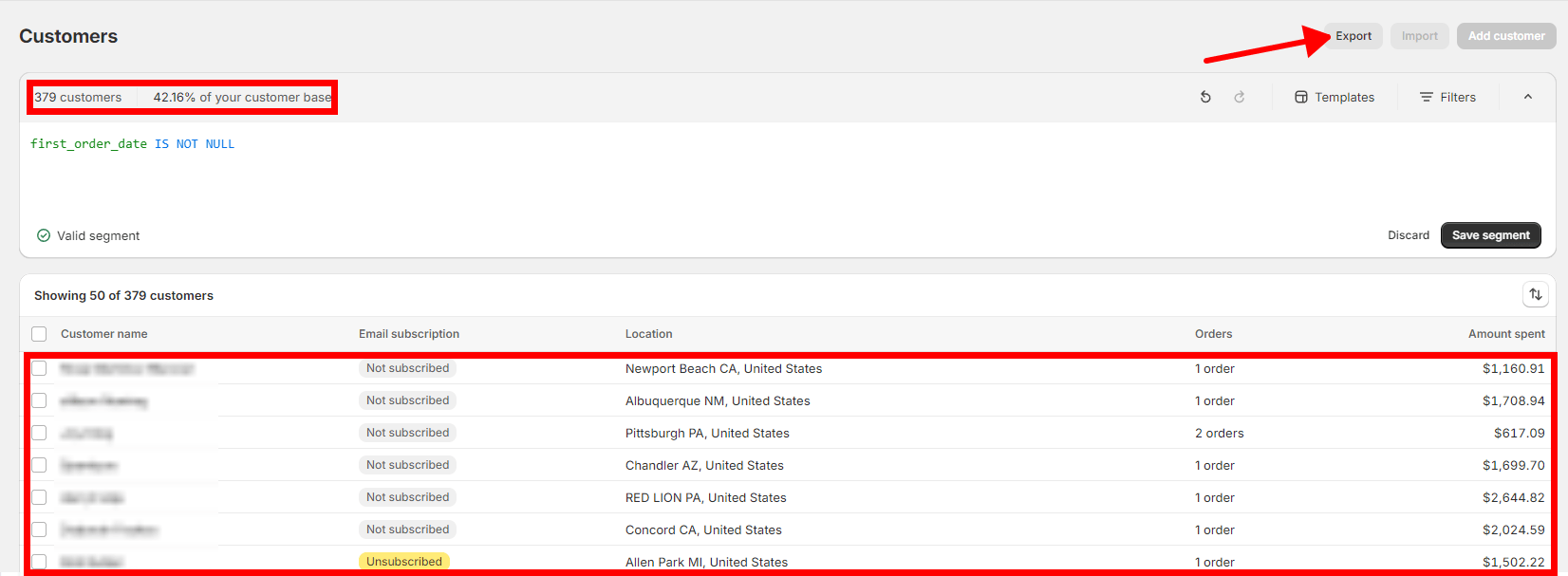
Task: Save the segment
Action: 1490,235
